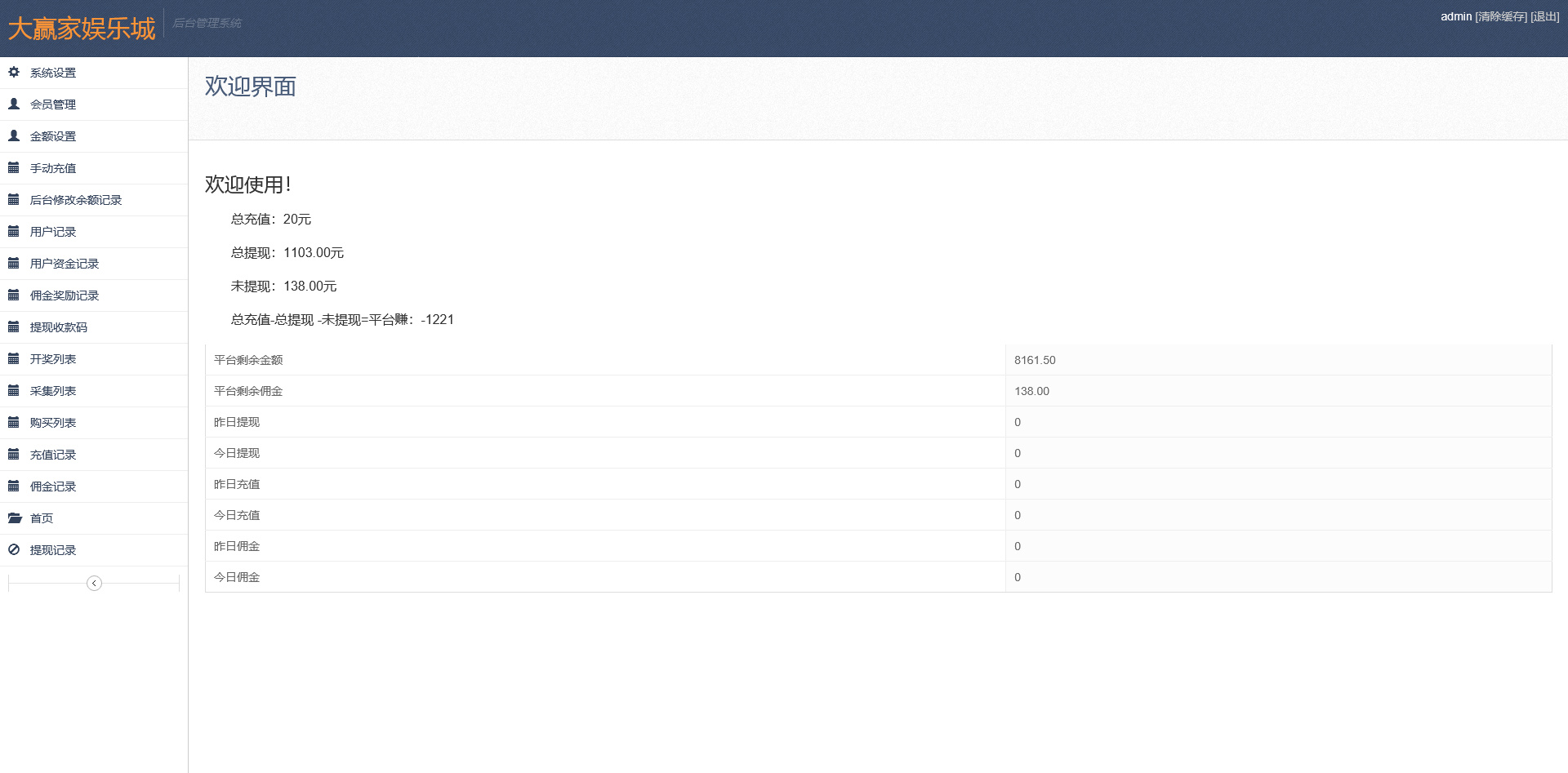Click the calendar icon beside 购买列表

point(14,423)
